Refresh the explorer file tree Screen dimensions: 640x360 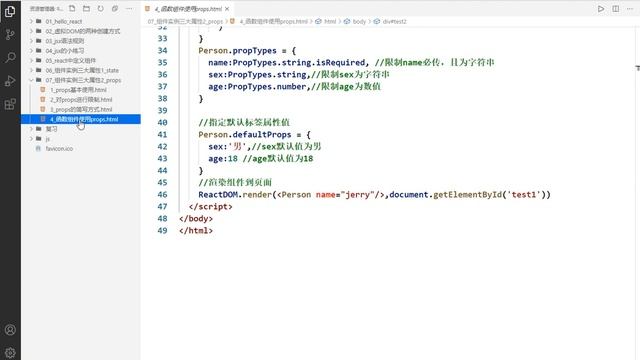click(x=100, y=8)
